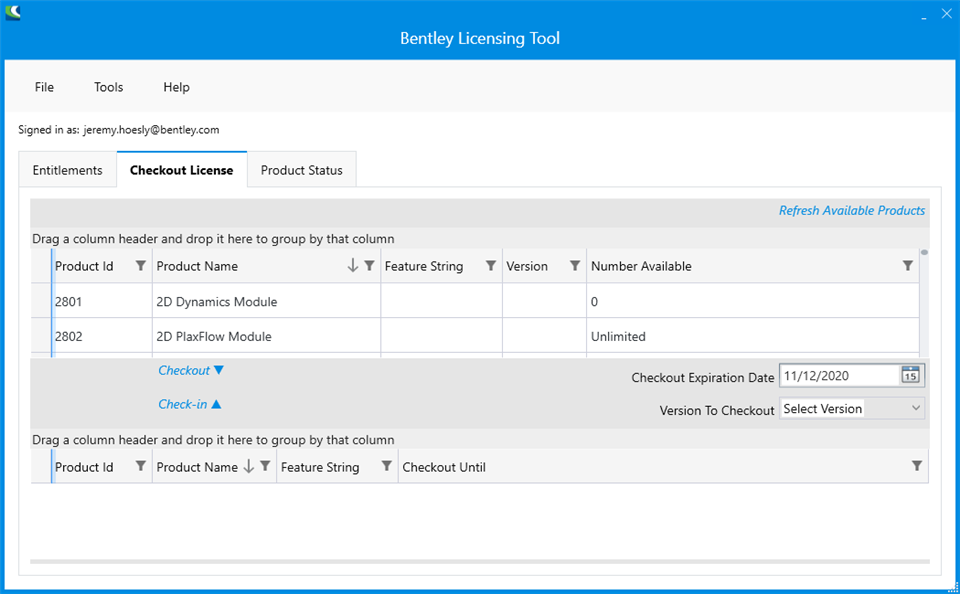Open filter for lower Product Name column
The height and width of the screenshot is (594, 960).
[x=265, y=467]
